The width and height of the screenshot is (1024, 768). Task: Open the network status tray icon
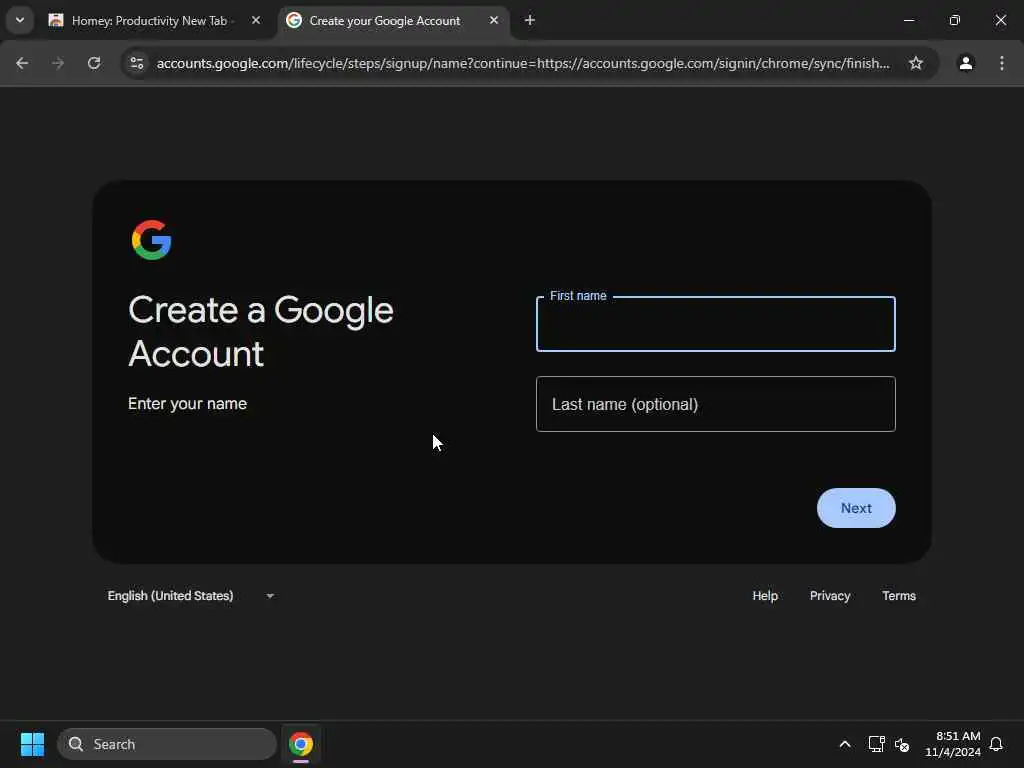coord(876,744)
